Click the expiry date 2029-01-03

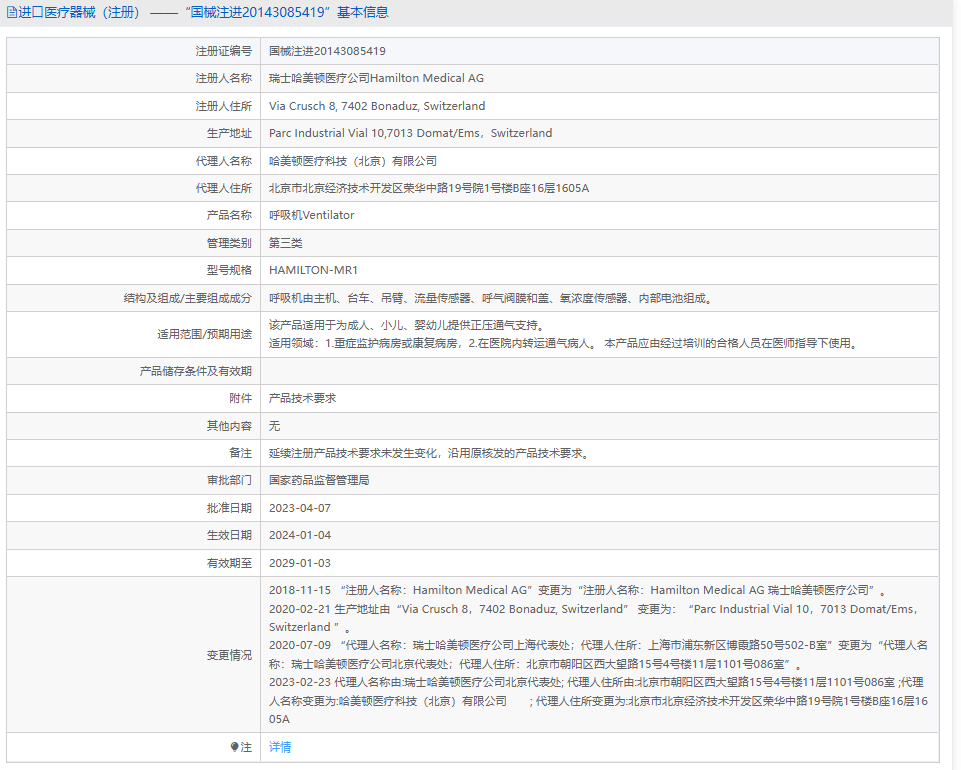point(299,563)
